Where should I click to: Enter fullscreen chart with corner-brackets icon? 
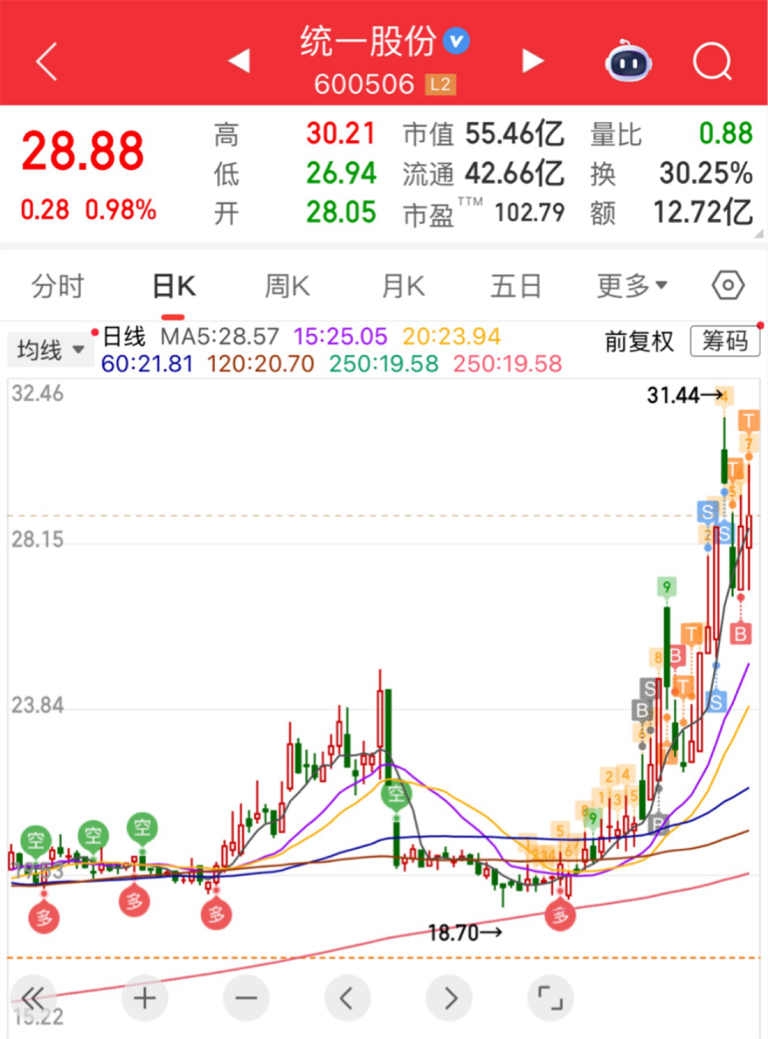550,997
